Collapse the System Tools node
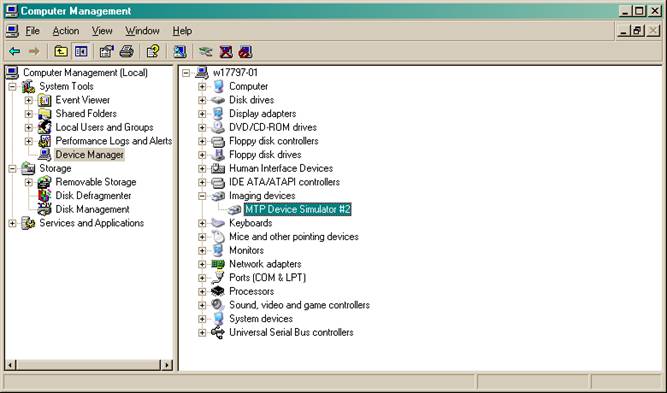The width and height of the screenshot is (667, 393). pos(12,87)
